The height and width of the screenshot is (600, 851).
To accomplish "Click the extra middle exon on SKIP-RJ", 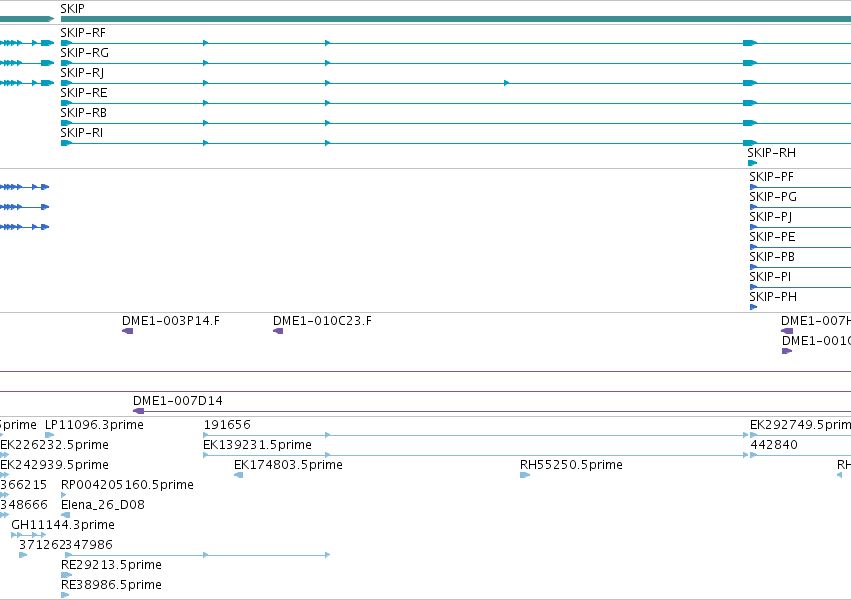I will 506,83.
